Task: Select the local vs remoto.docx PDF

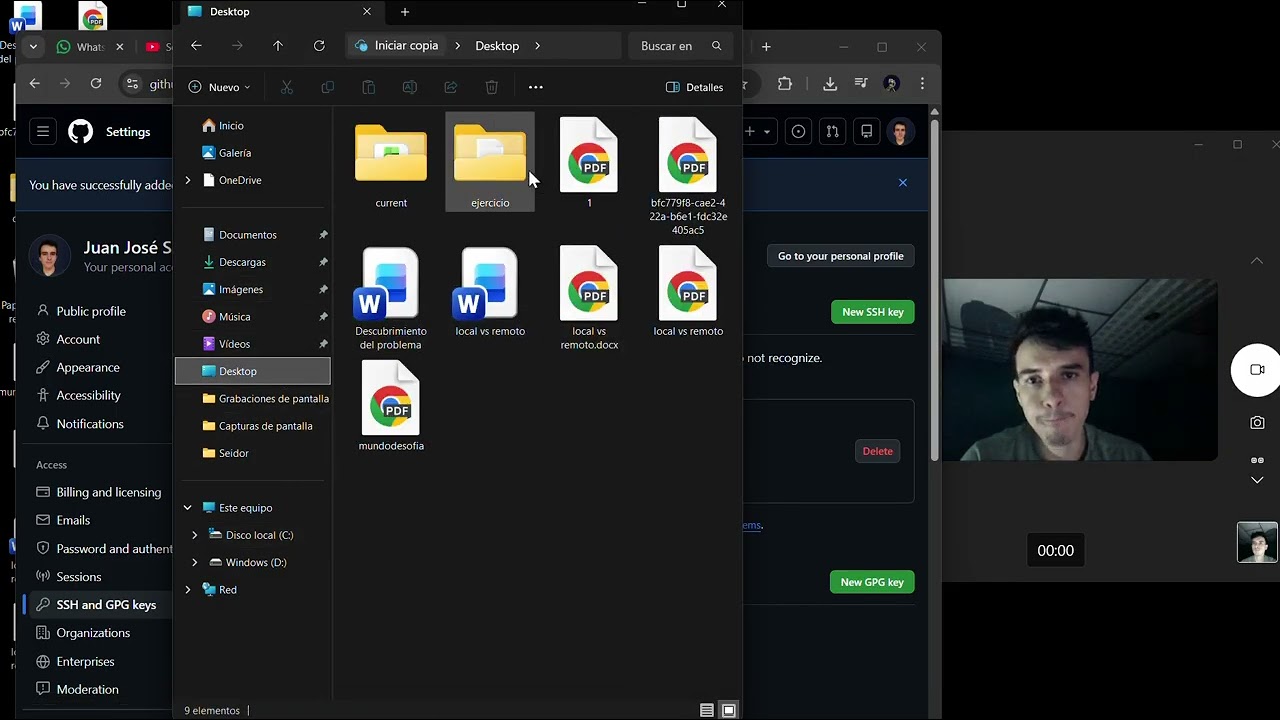Action: 589,298
